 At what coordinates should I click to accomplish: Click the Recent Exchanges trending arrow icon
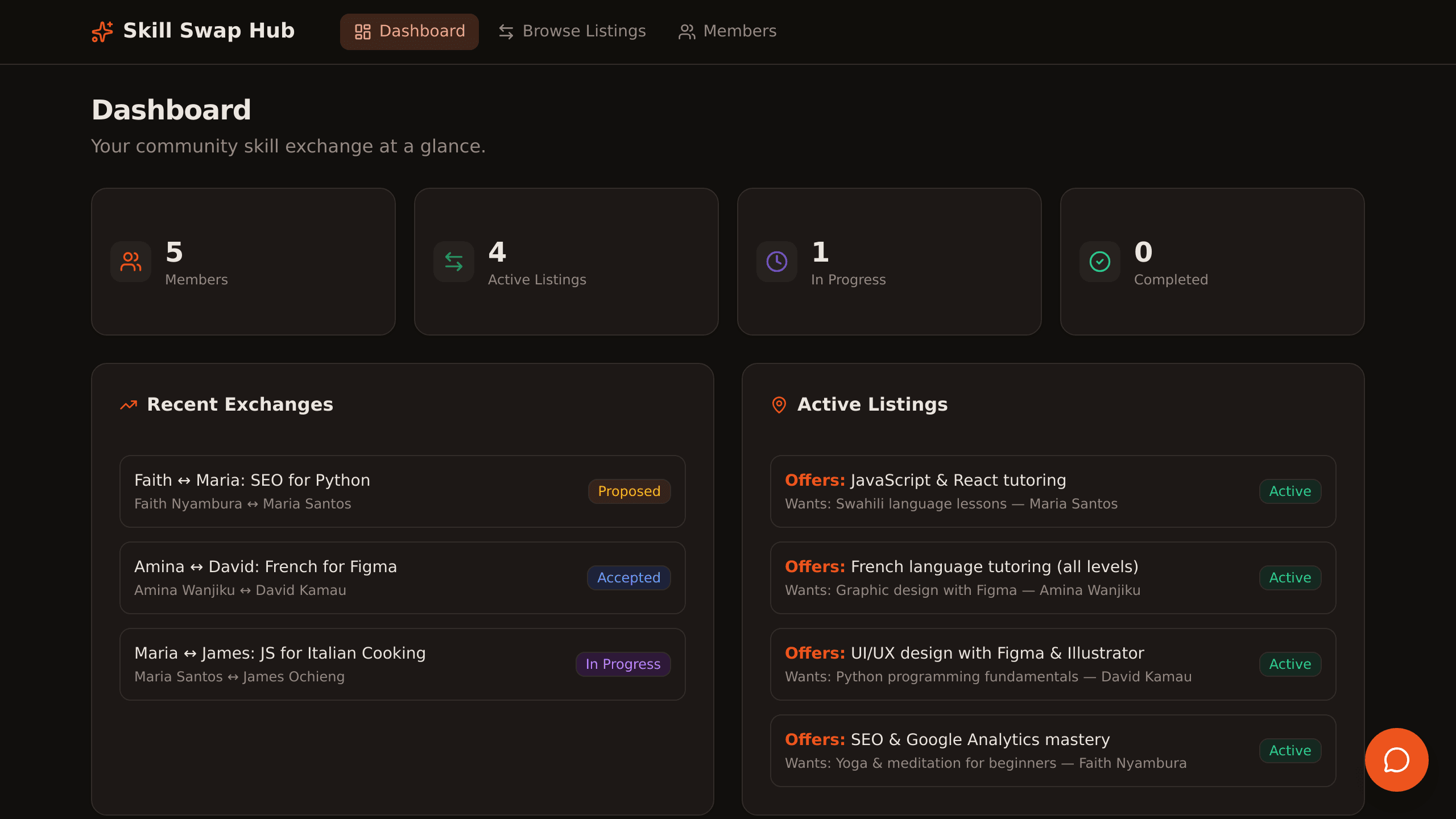click(129, 405)
